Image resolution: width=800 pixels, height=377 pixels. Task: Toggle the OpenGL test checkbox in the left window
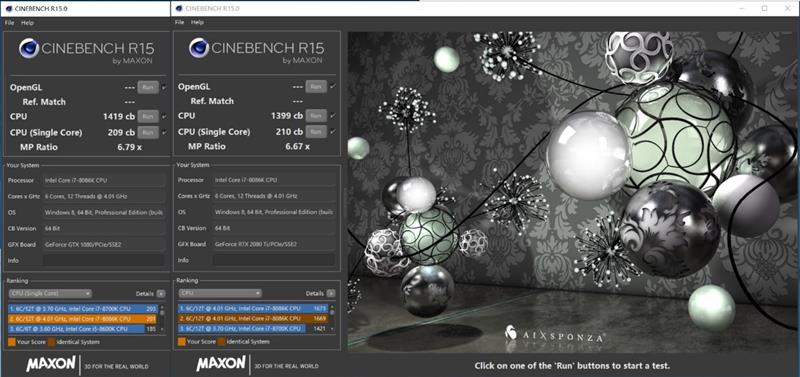tap(164, 87)
